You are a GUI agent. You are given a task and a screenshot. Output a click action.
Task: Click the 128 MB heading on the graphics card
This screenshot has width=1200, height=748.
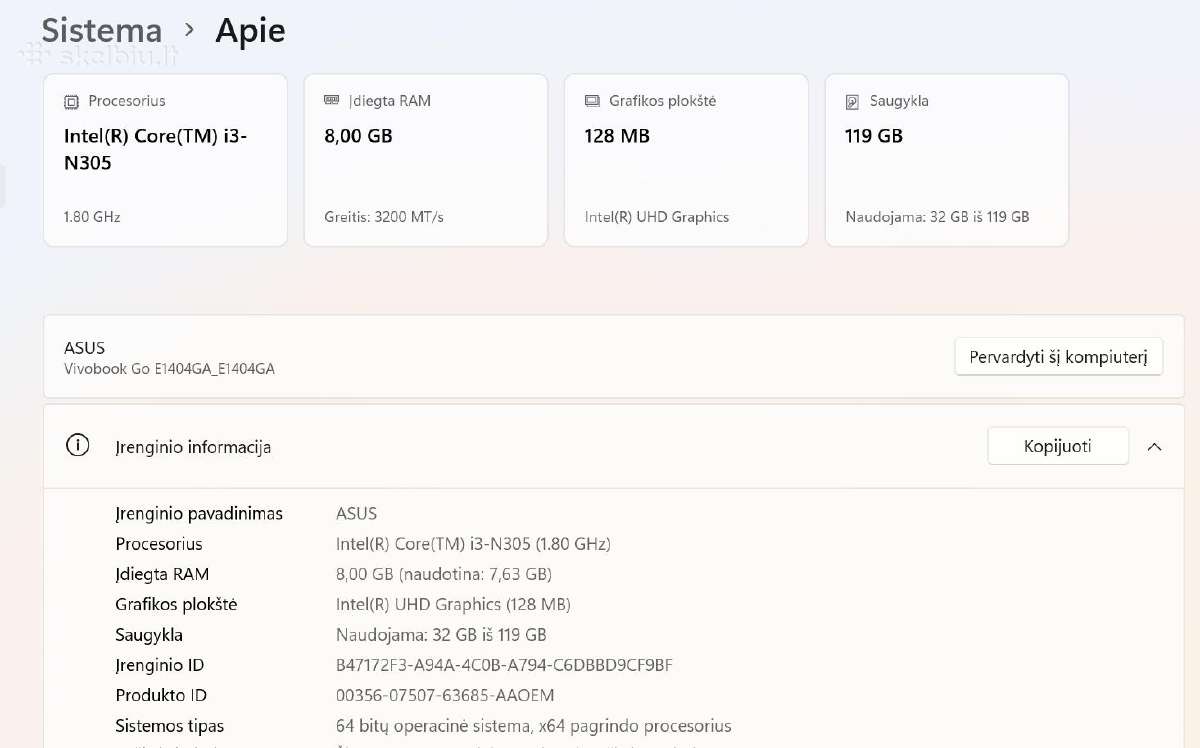coord(617,136)
